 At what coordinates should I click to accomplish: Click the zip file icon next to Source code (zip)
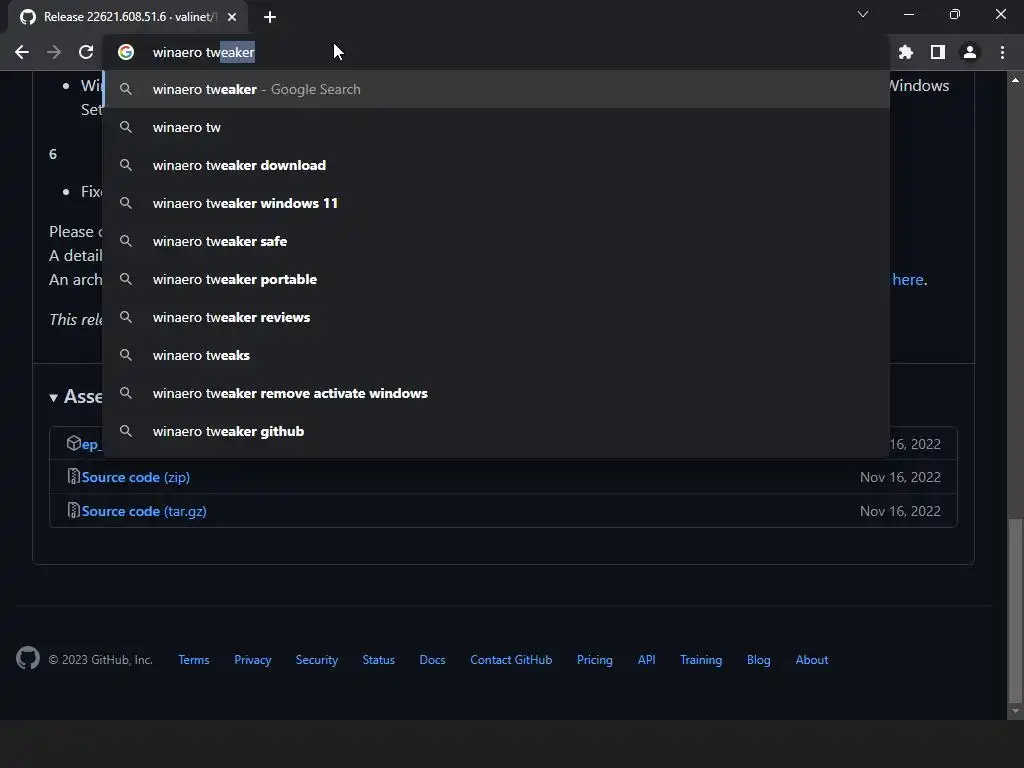73,477
